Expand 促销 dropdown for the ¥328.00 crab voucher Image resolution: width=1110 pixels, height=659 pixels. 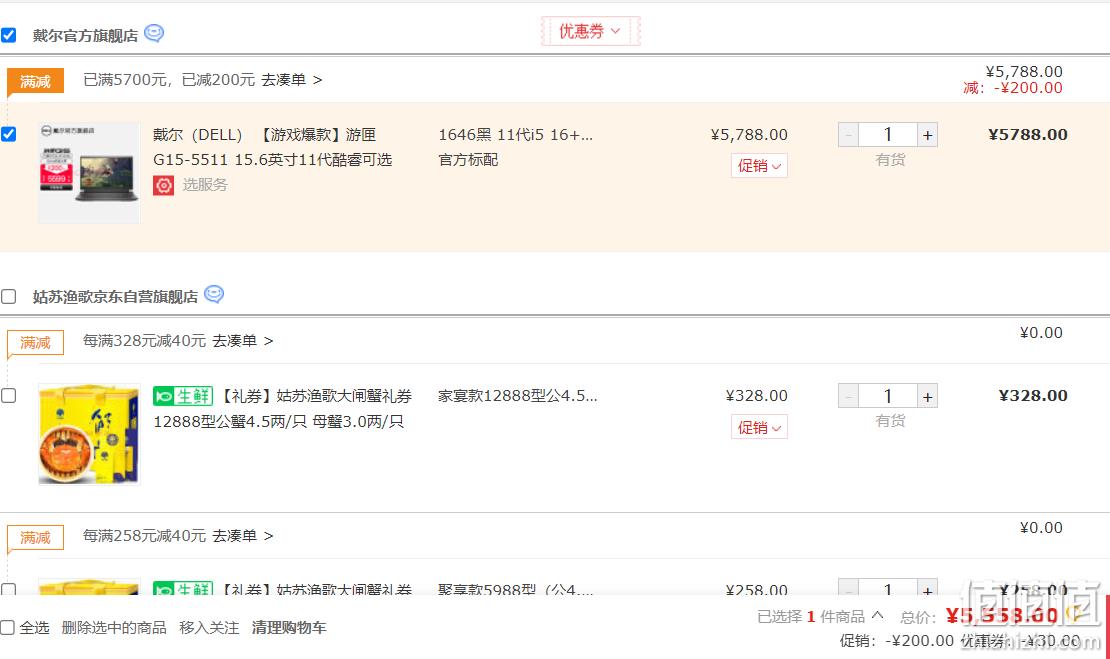click(759, 428)
